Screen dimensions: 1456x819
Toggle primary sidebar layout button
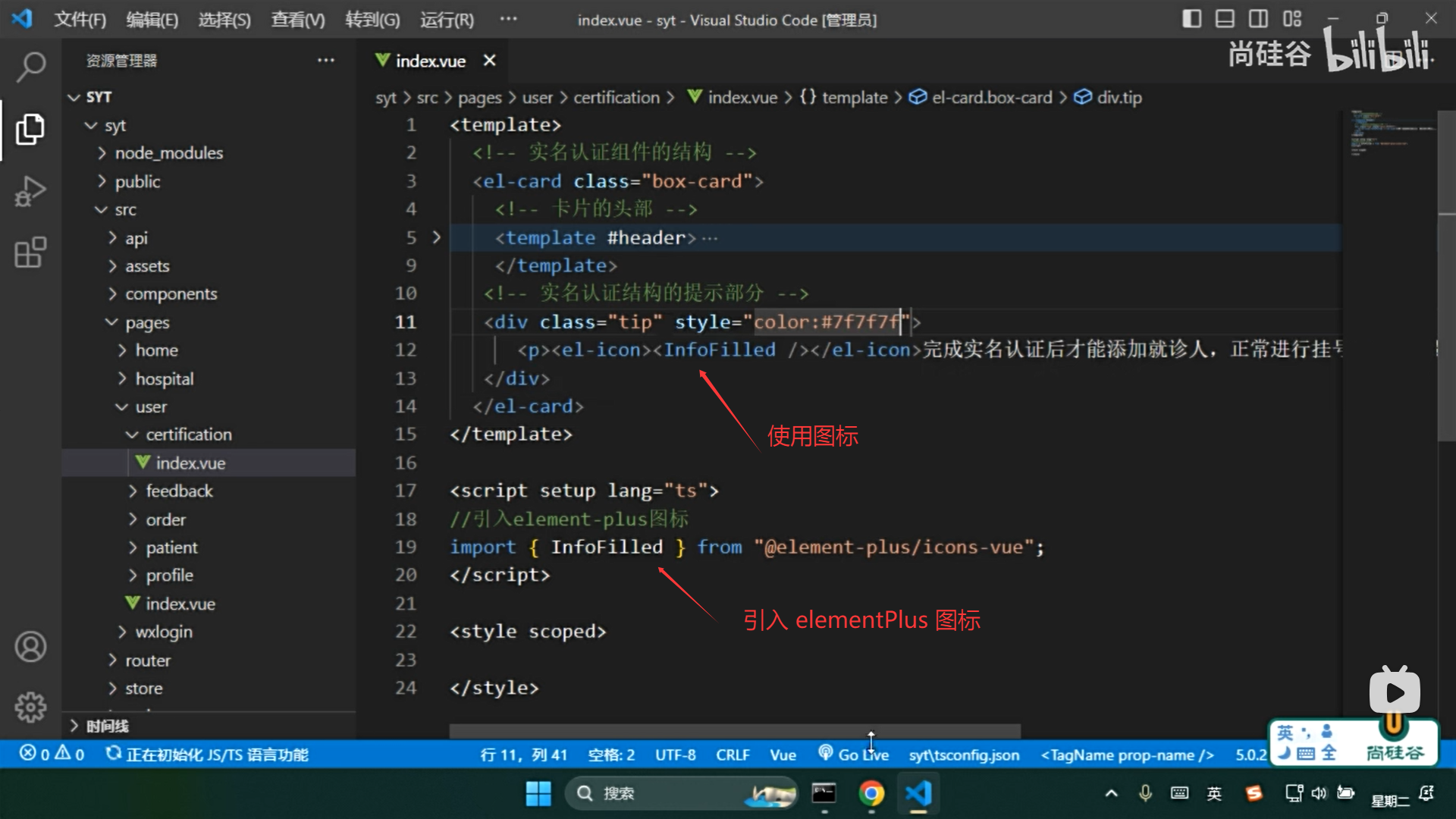pyautogui.click(x=1191, y=19)
